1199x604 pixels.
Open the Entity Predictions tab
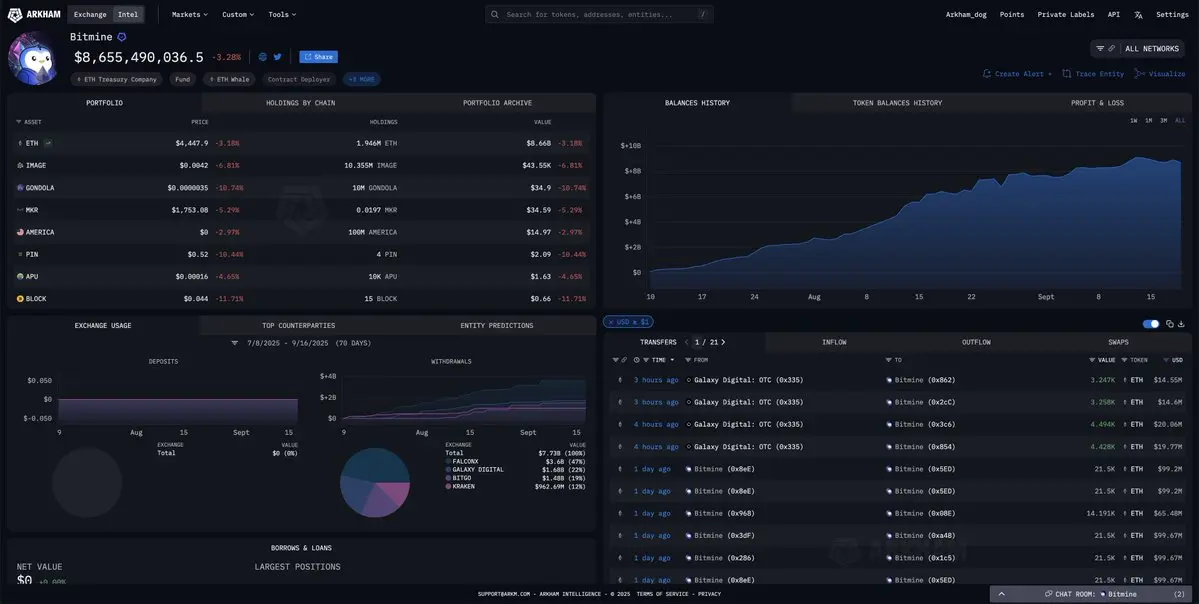(x=496, y=326)
